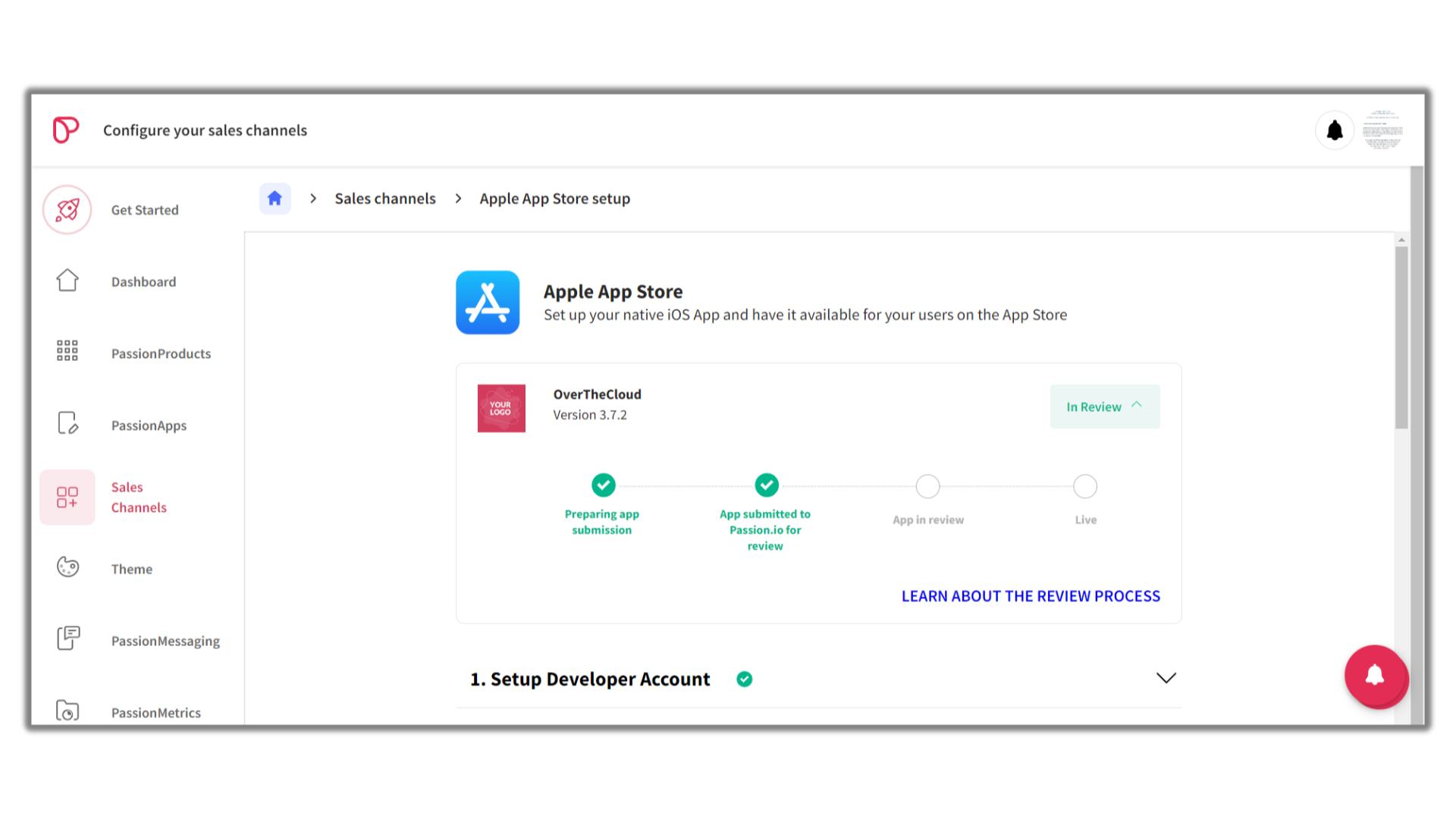Open Theme menu item

coord(132,569)
